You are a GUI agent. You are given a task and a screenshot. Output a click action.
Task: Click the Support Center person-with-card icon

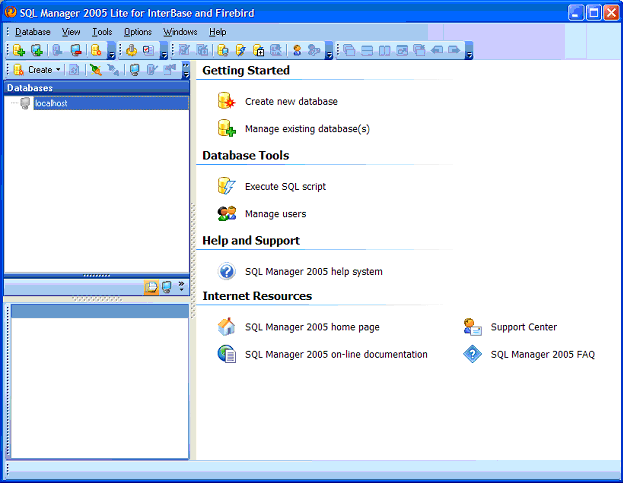click(472, 327)
